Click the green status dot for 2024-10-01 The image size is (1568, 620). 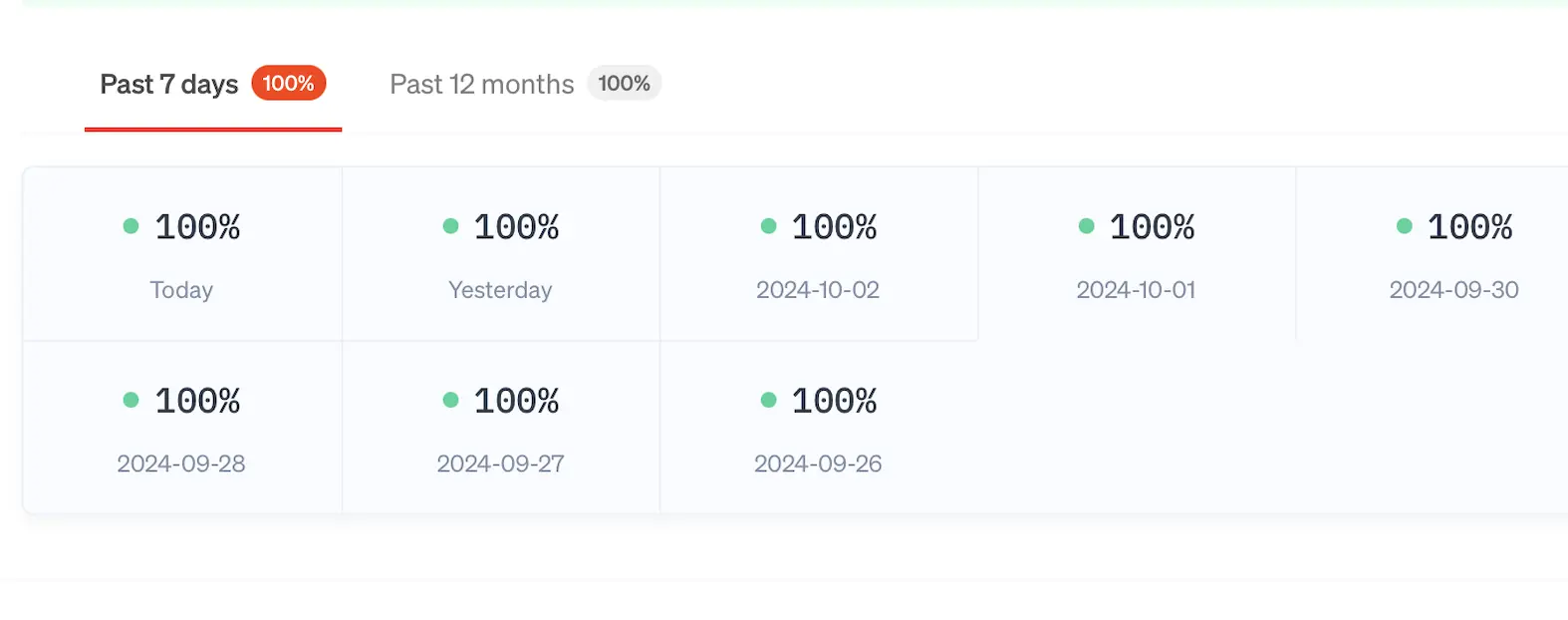click(x=1085, y=226)
